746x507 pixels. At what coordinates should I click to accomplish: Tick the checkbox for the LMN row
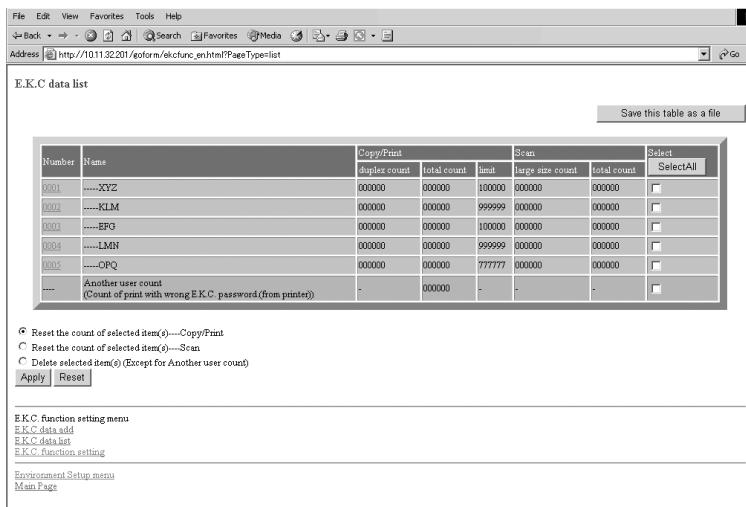[656, 246]
